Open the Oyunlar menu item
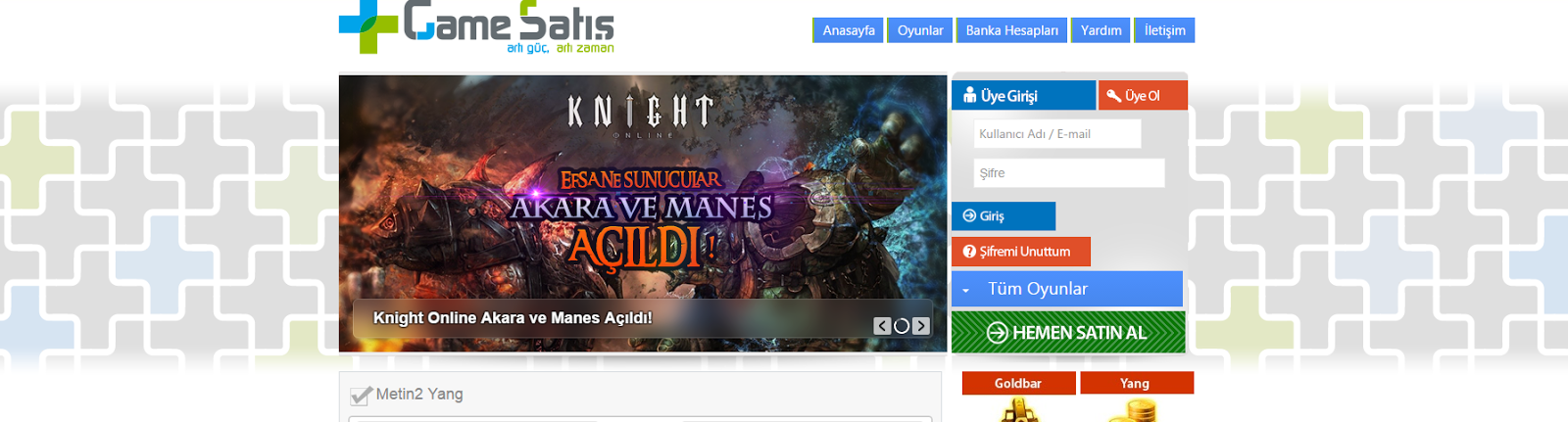 [x=920, y=30]
